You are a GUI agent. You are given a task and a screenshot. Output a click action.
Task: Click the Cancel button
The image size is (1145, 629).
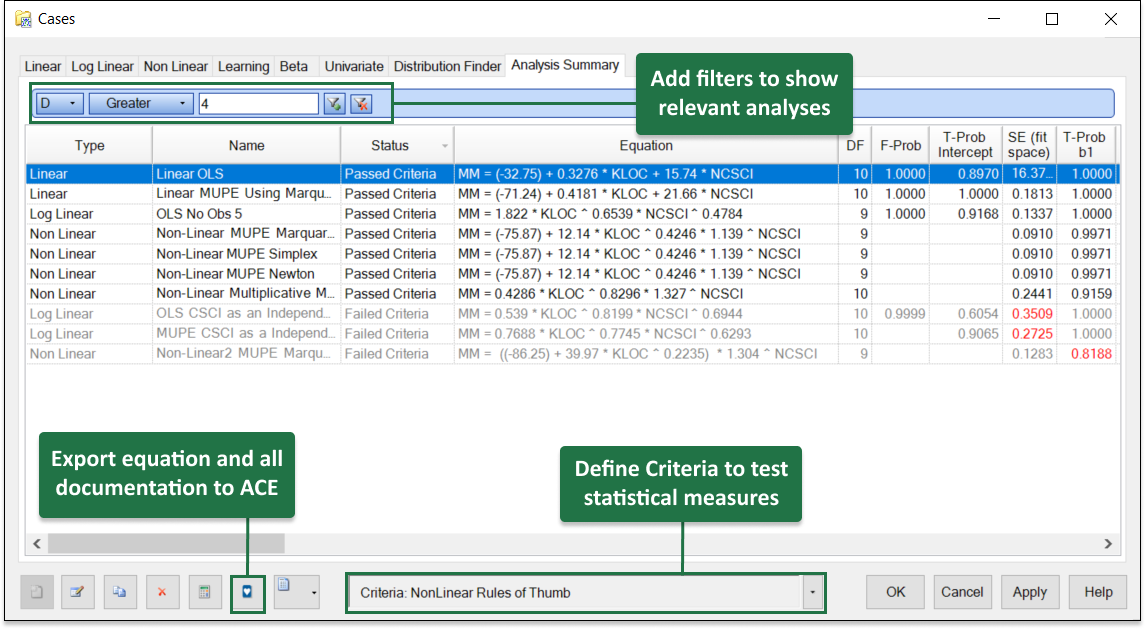tap(962, 592)
